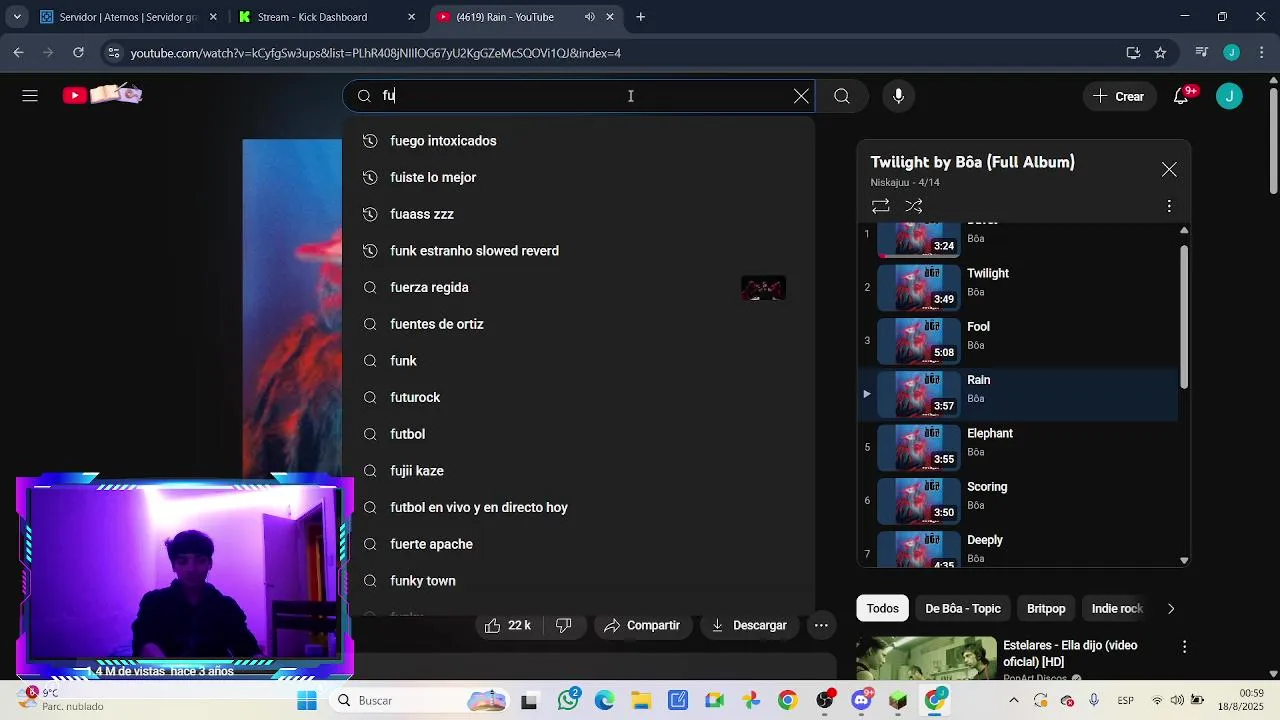Play 'Elephant' track in playlist
Image resolution: width=1280 pixels, height=720 pixels.
coord(1018,447)
